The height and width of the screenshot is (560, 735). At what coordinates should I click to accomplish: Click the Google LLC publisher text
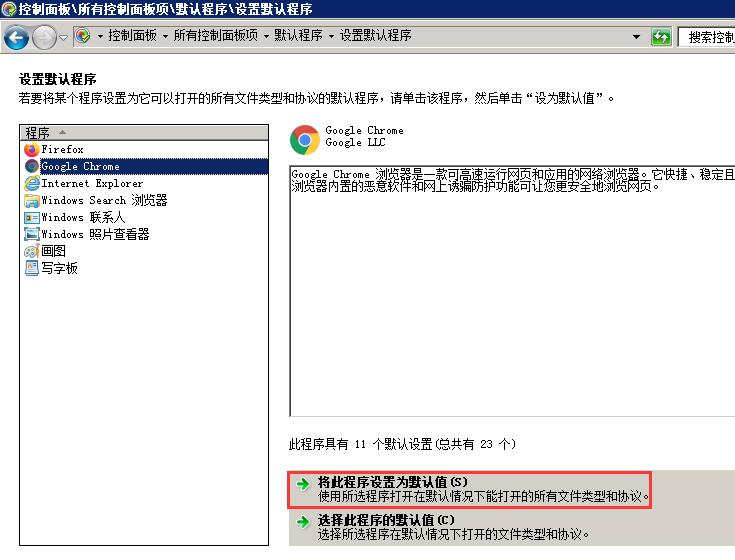[x=355, y=142]
